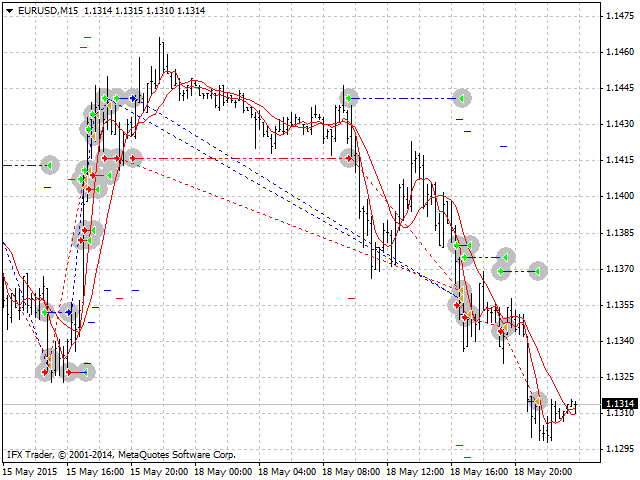Click the orange triangle marker on the 1.1314 price line
Viewport: 640px width, 480px height.
click(538, 401)
